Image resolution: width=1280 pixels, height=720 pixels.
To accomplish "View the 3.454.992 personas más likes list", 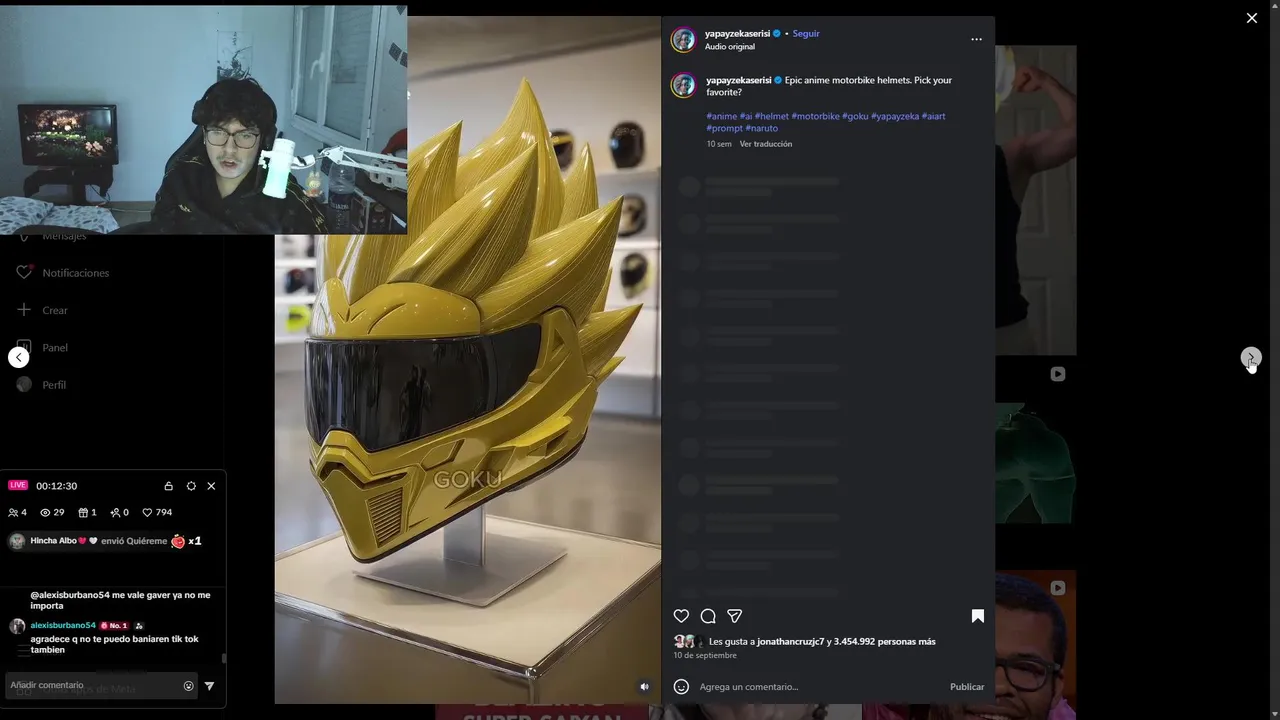I will click(885, 642).
